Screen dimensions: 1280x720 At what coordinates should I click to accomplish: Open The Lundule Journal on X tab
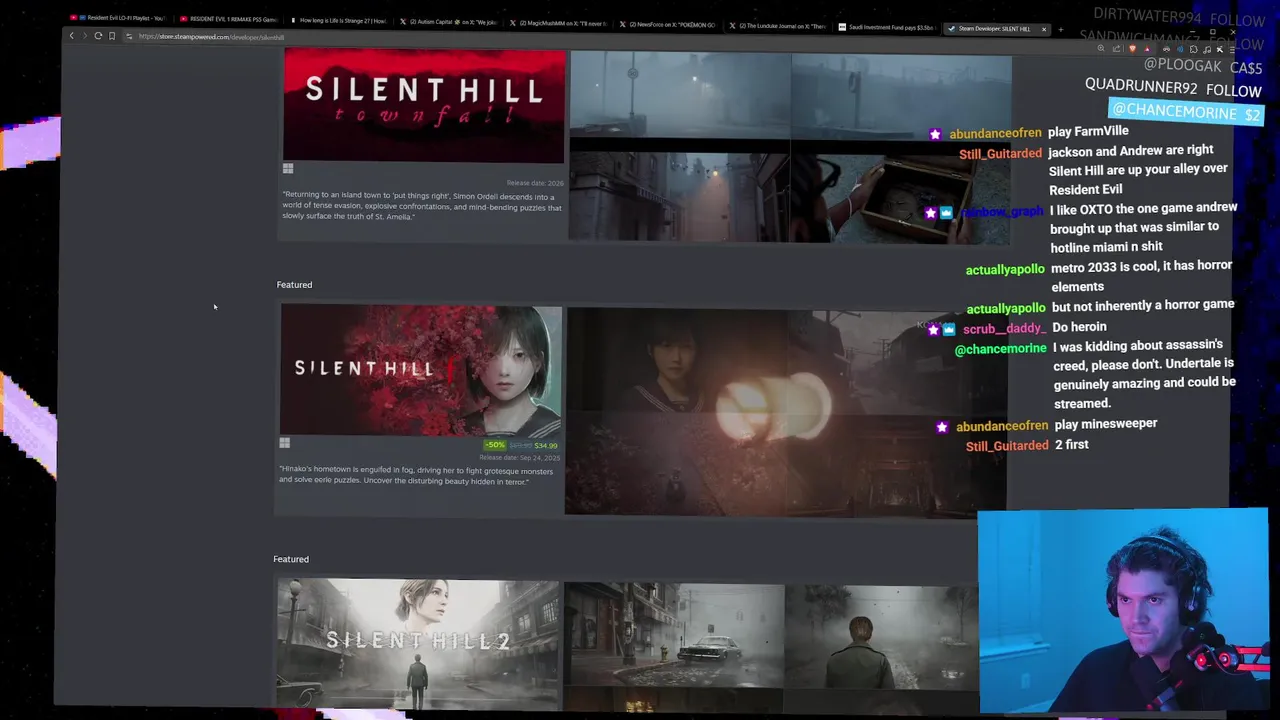click(778, 26)
